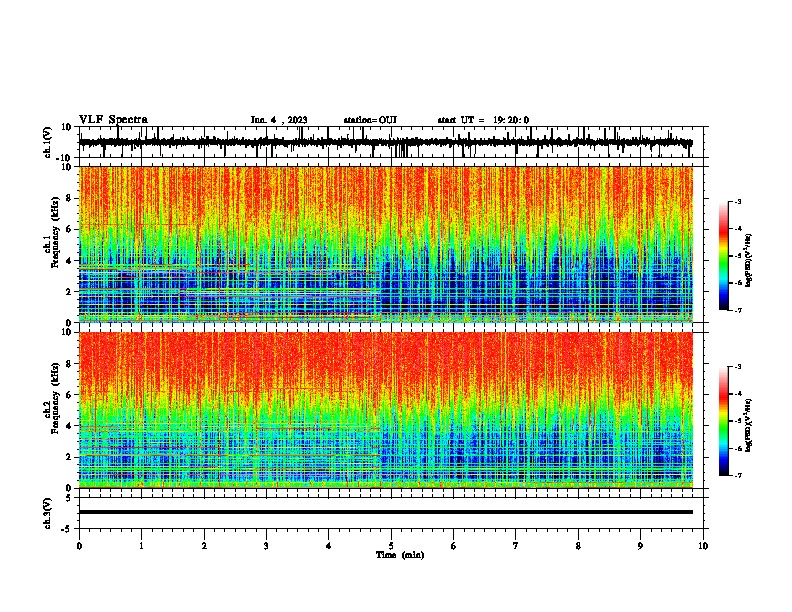
Task: Click the date text "Jan. 4, 2023"
Action: [279, 120]
